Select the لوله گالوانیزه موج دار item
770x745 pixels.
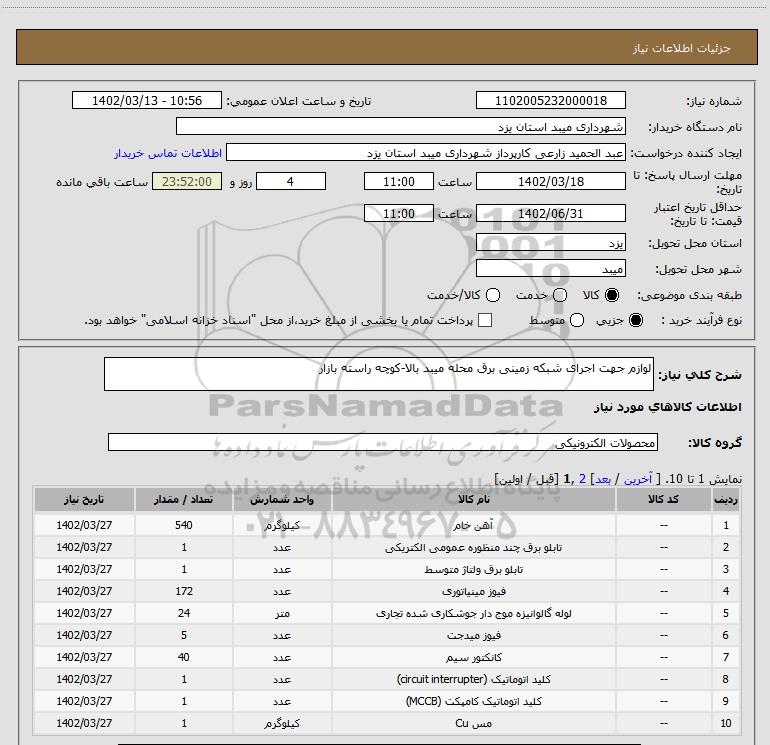coord(386,613)
